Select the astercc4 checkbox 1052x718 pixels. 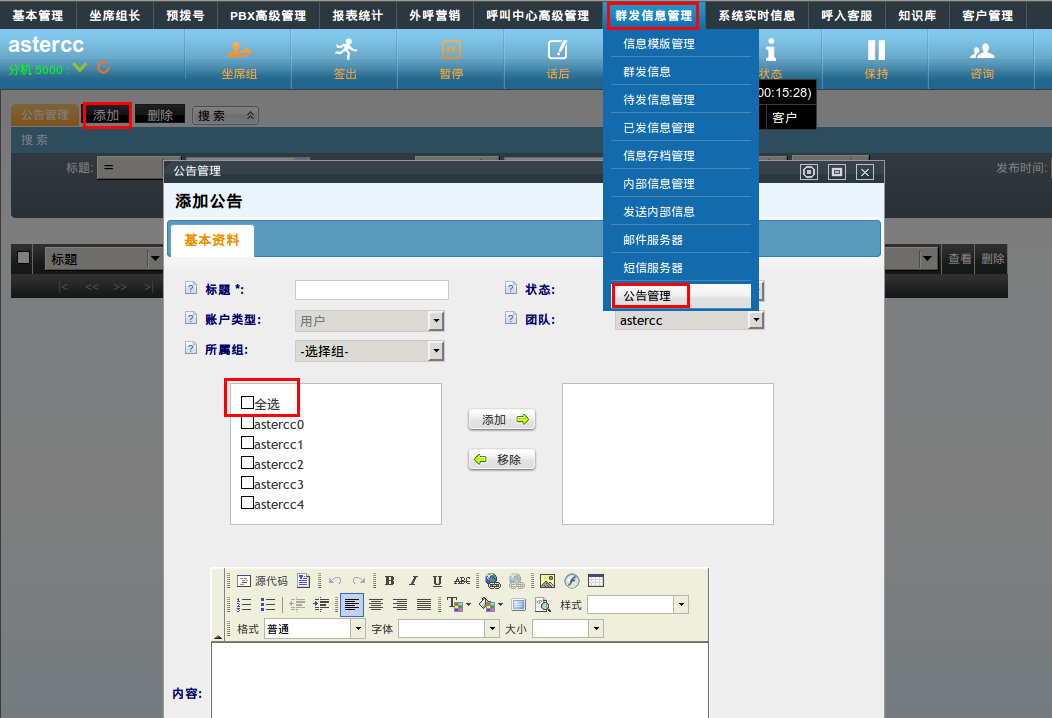[x=248, y=503]
